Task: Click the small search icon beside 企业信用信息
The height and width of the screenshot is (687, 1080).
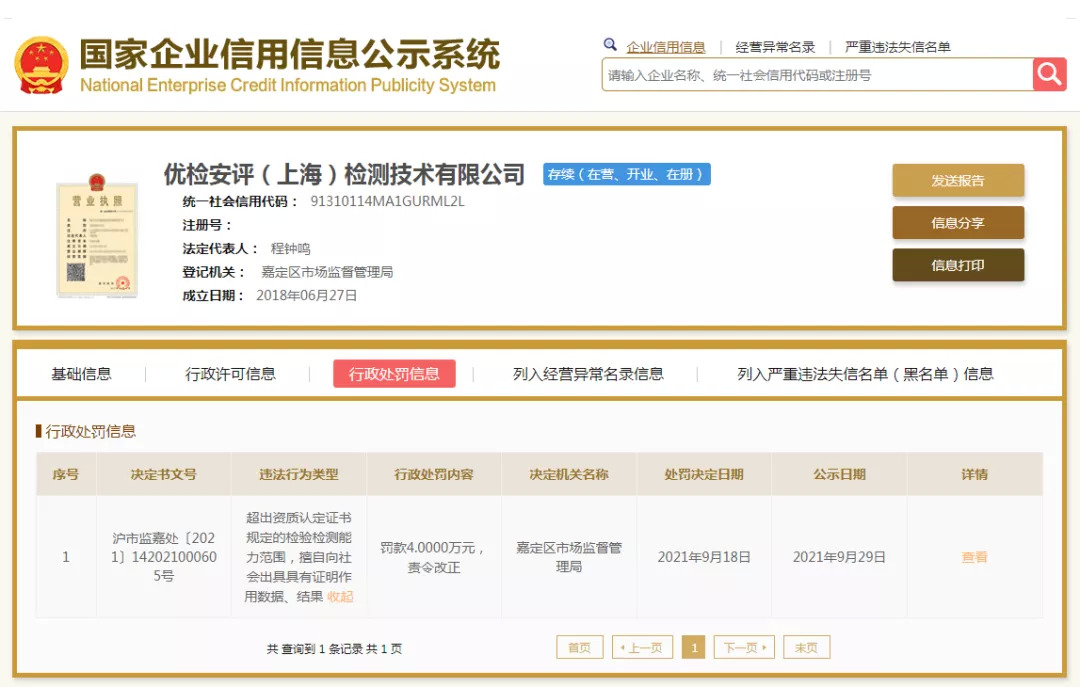Action: click(x=610, y=46)
